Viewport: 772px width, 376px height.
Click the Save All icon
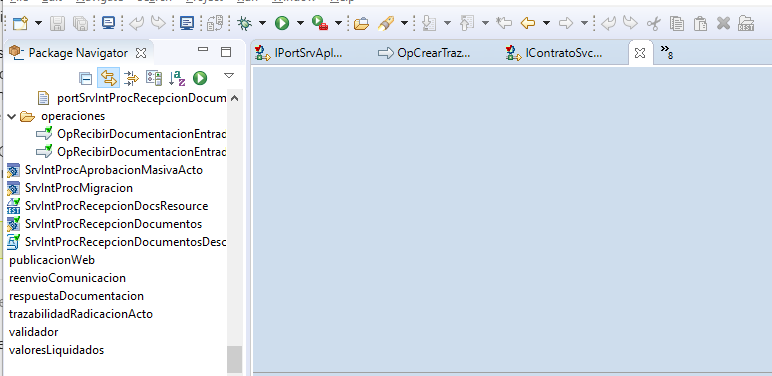pos(80,23)
